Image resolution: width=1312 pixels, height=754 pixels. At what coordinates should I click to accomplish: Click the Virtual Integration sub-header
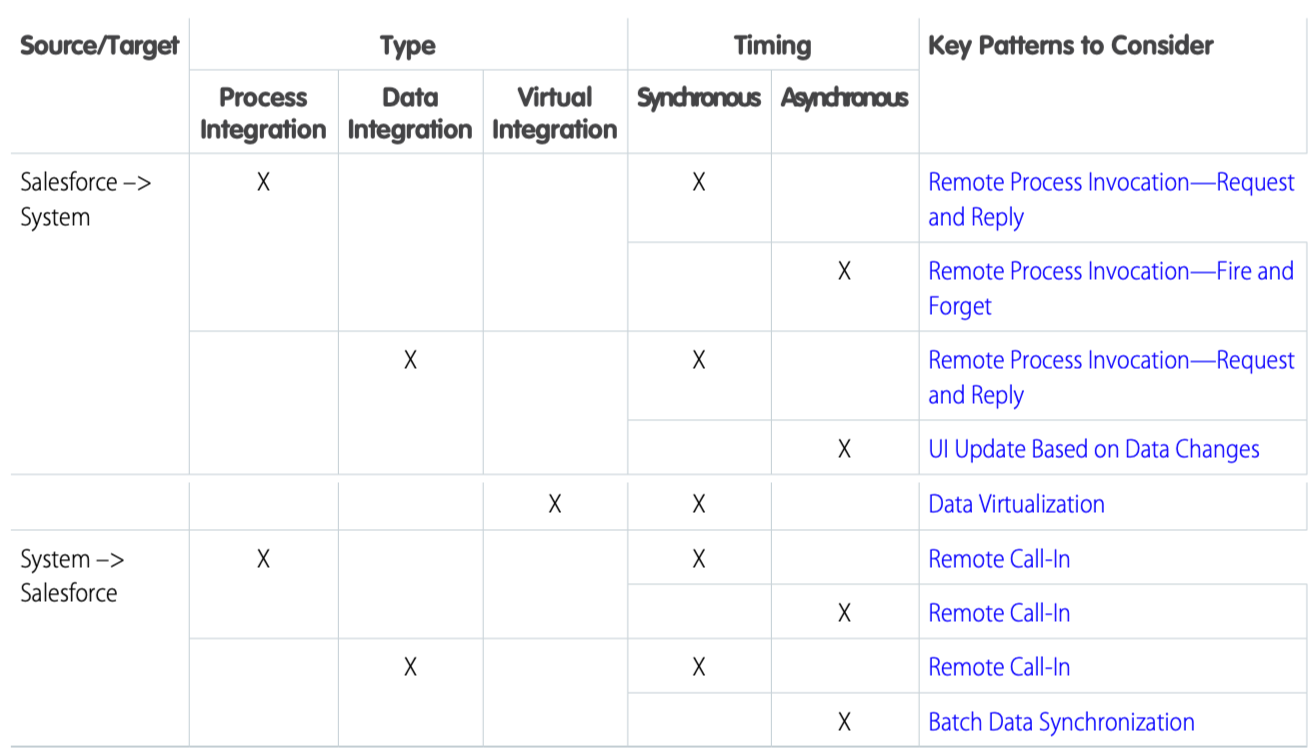[555, 113]
